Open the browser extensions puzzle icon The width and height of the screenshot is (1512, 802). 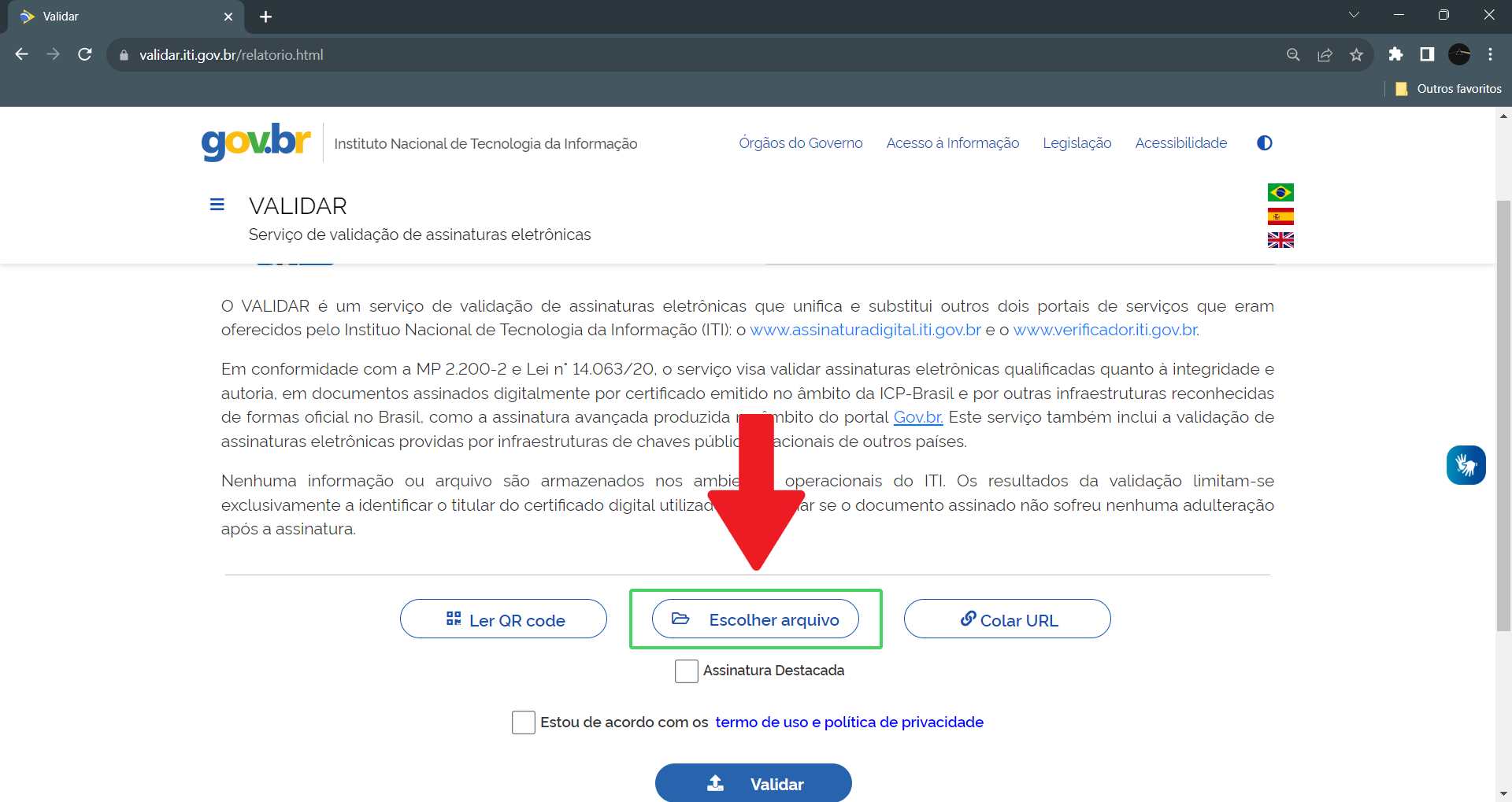[1395, 54]
